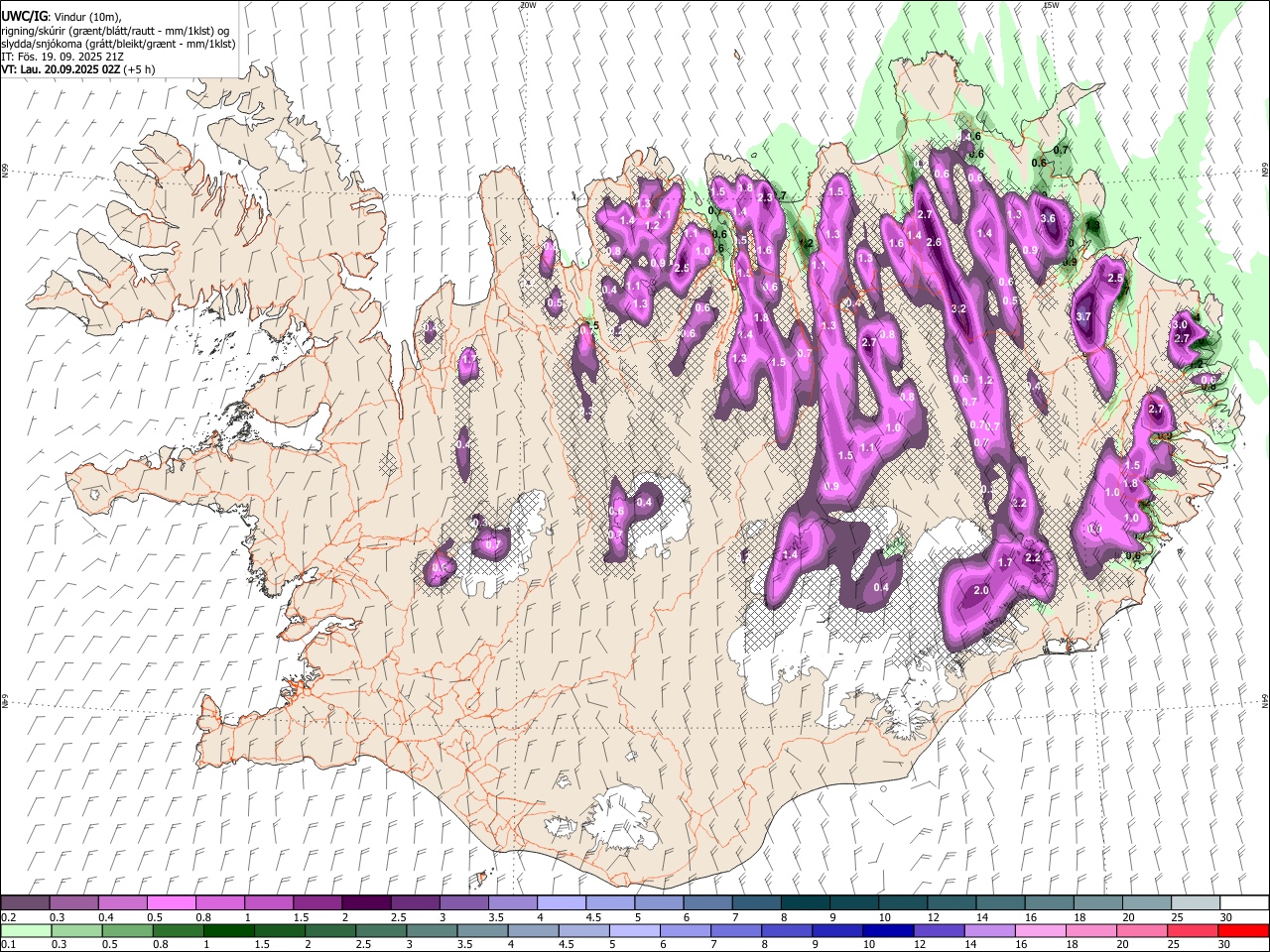
Task: Click the 3.7 snowfall value on the map
Action: point(1083,316)
